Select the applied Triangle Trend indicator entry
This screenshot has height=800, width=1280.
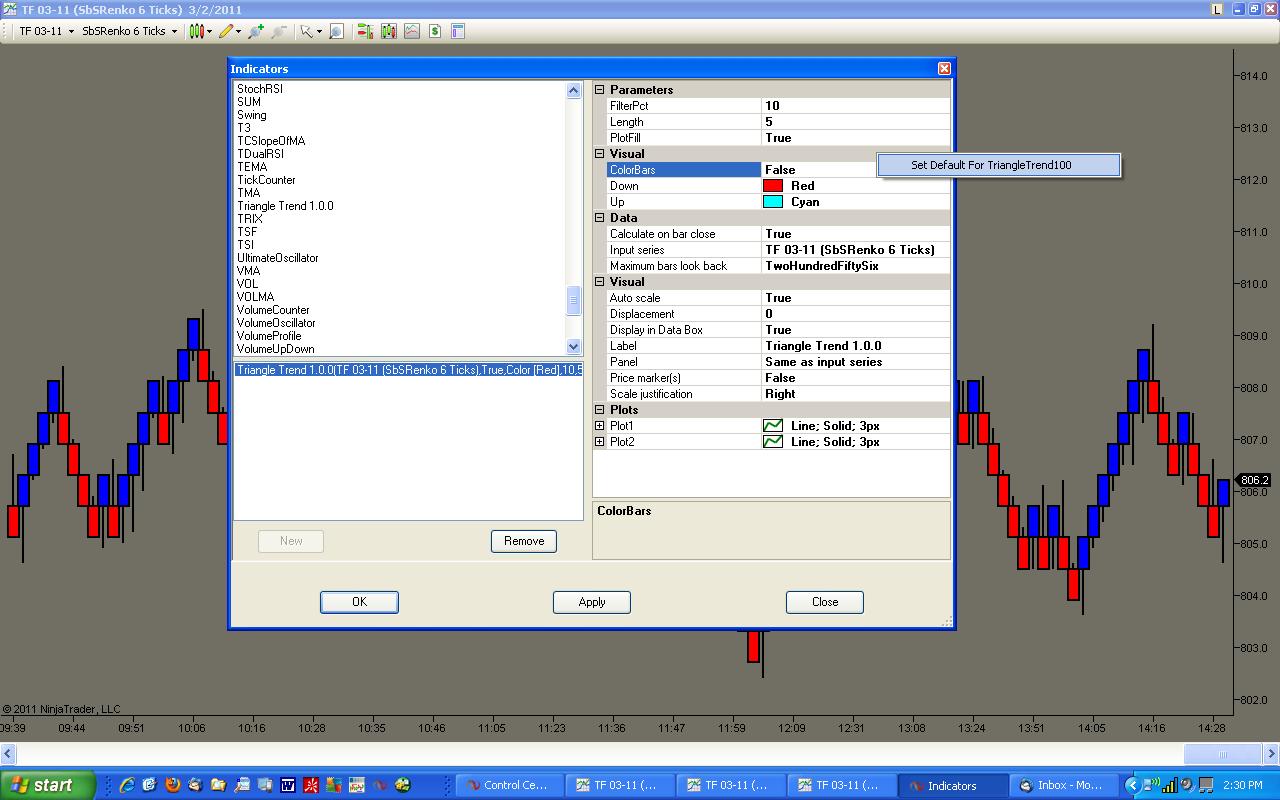click(x=408, y=370)
